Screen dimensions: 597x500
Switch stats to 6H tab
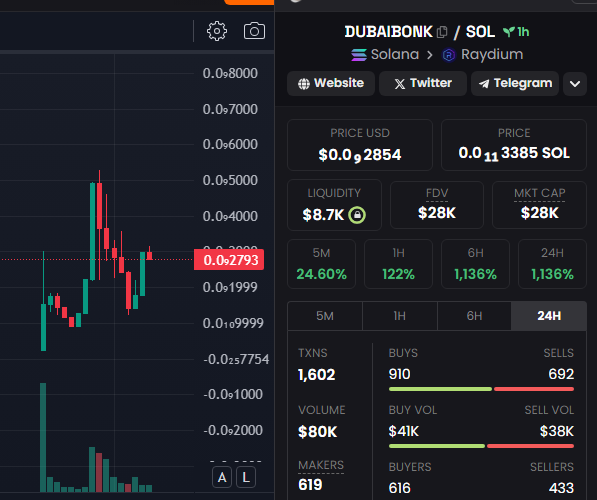(474, 316)
